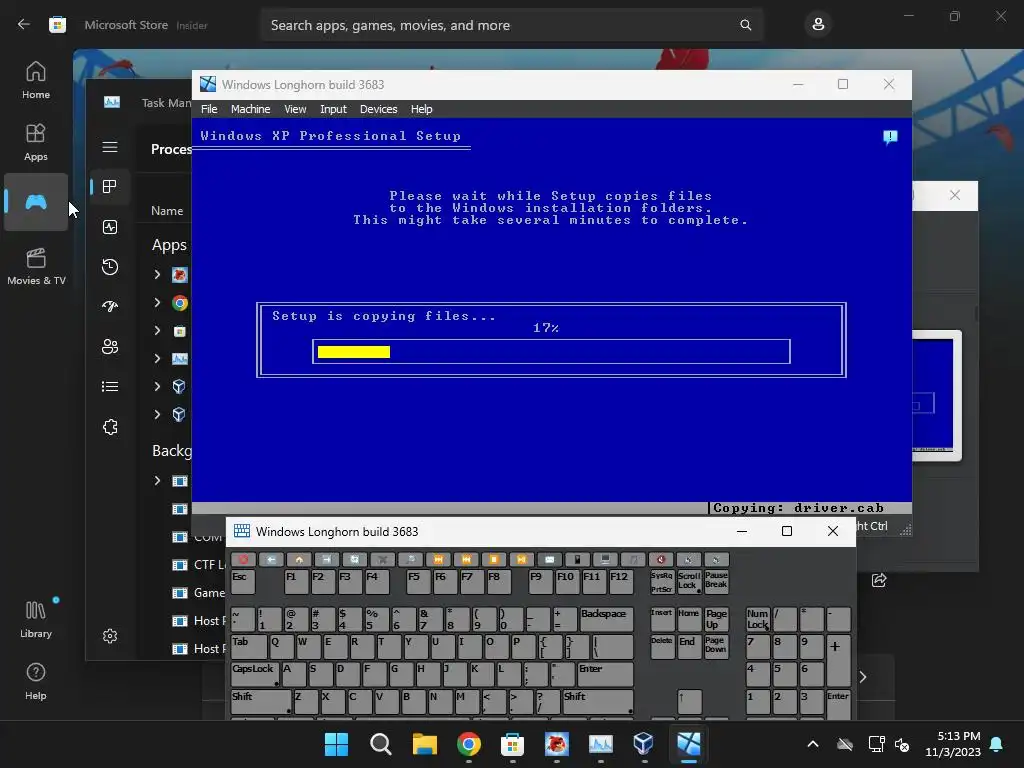The width and height of the screenshot is (1024, 768).
Task: Click red reset icon on soft keyboard toolbar
Action: pyautogui.click(x=244, y=560)
